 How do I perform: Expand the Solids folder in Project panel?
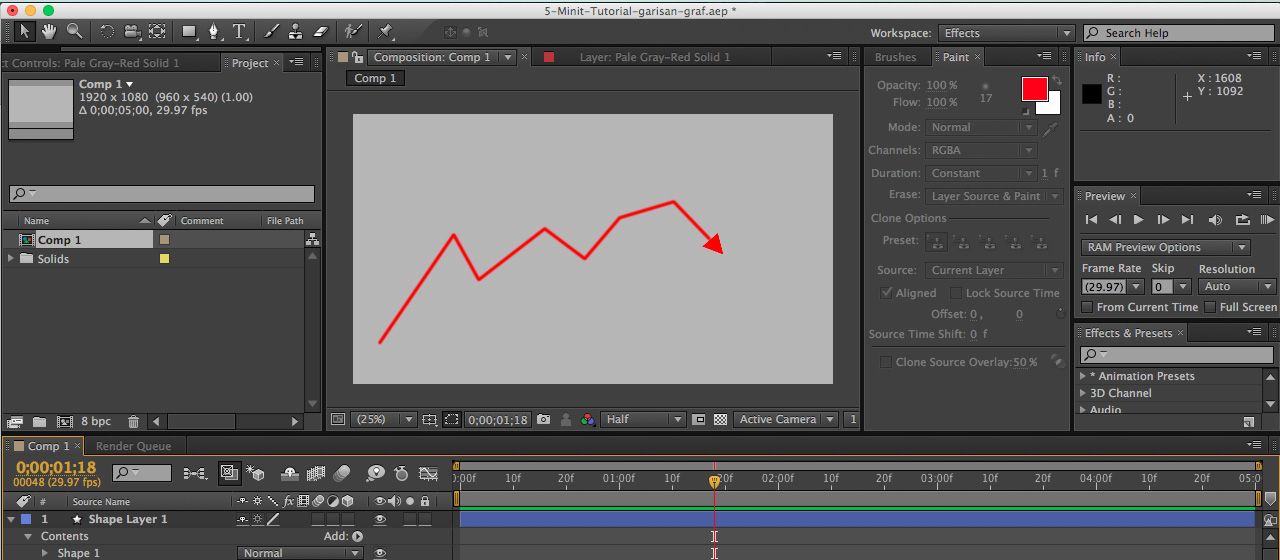pos(11,259)
